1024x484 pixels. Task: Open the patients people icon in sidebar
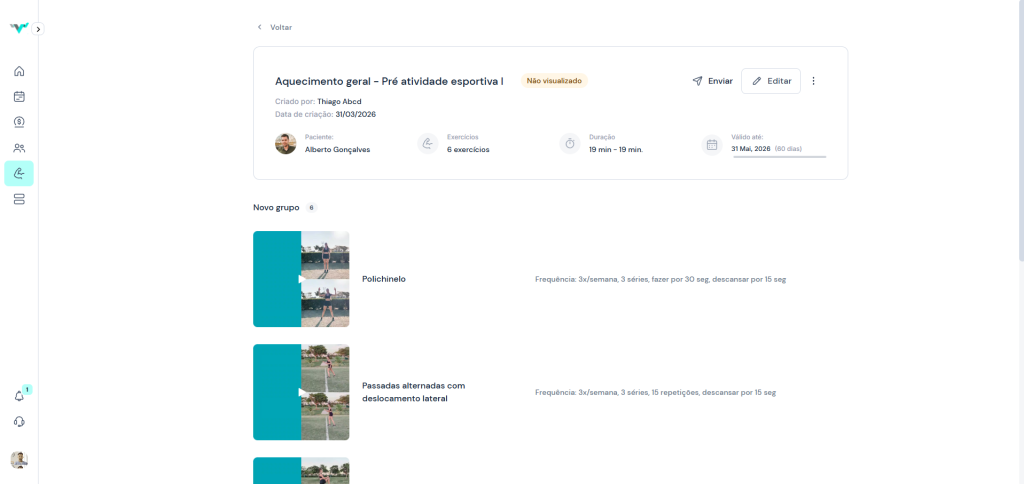(x=19, y=148)
